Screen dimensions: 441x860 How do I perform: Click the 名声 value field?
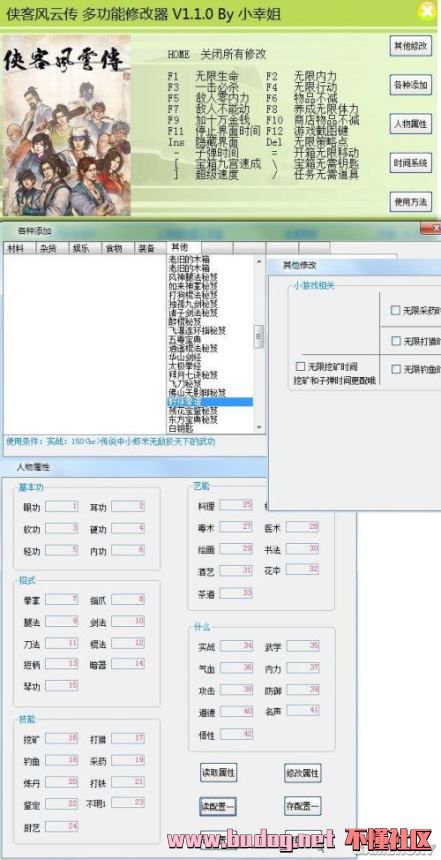(302, 711)
